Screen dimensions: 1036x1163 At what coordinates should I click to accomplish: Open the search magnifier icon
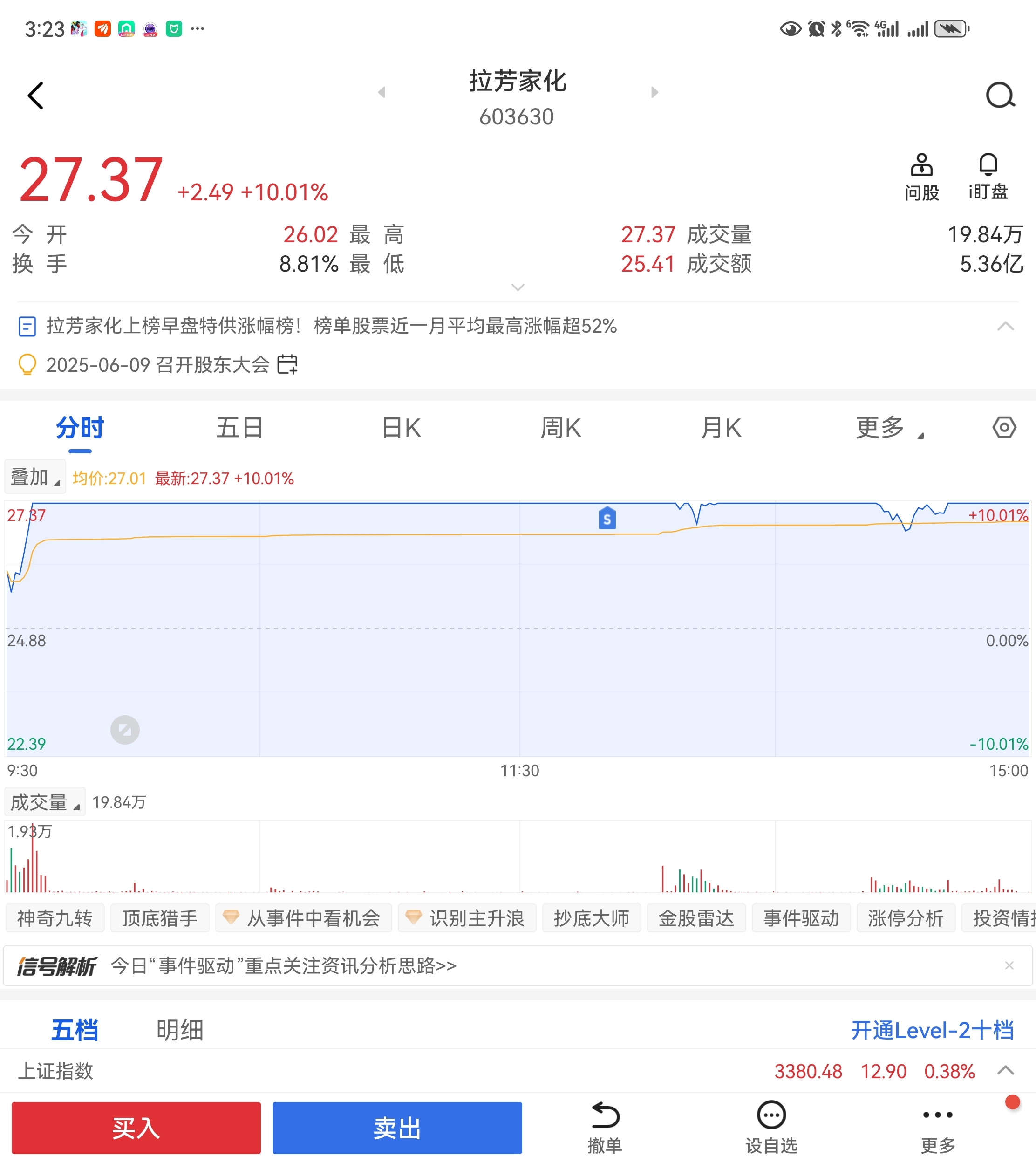[1000, 95]
